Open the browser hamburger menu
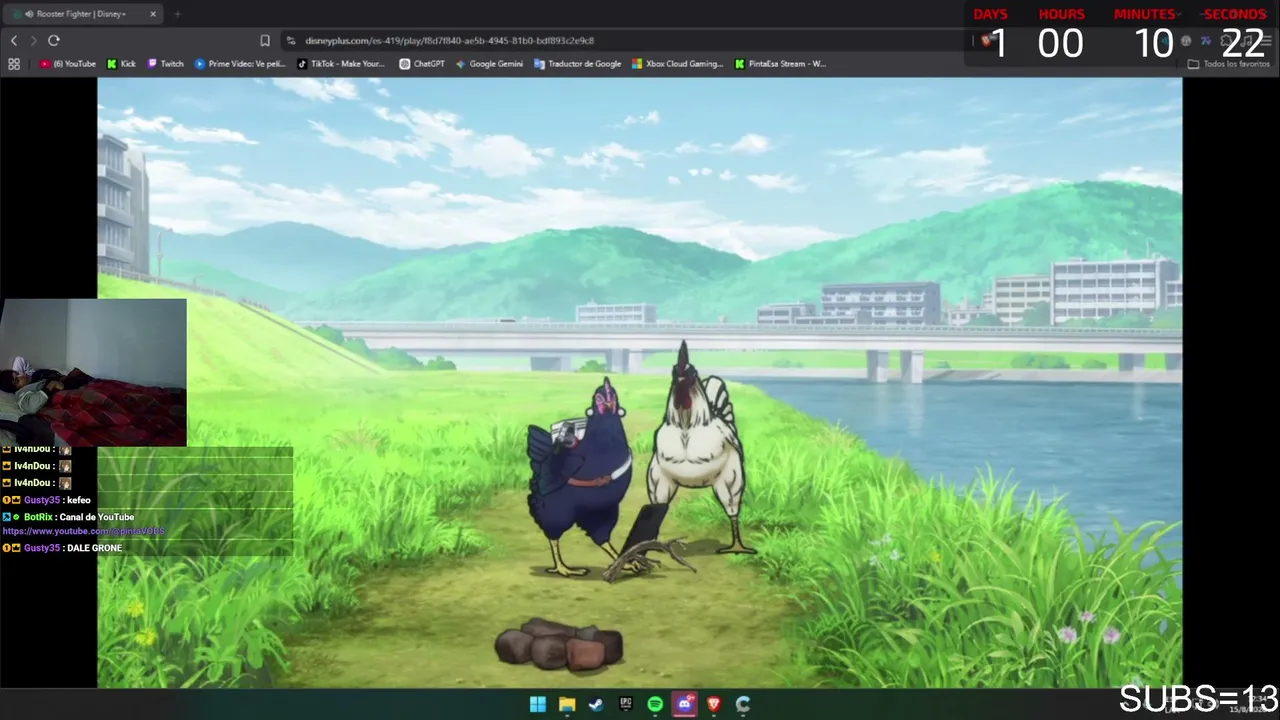This screenshot has height=720, width=1280. click(1265, 40)
